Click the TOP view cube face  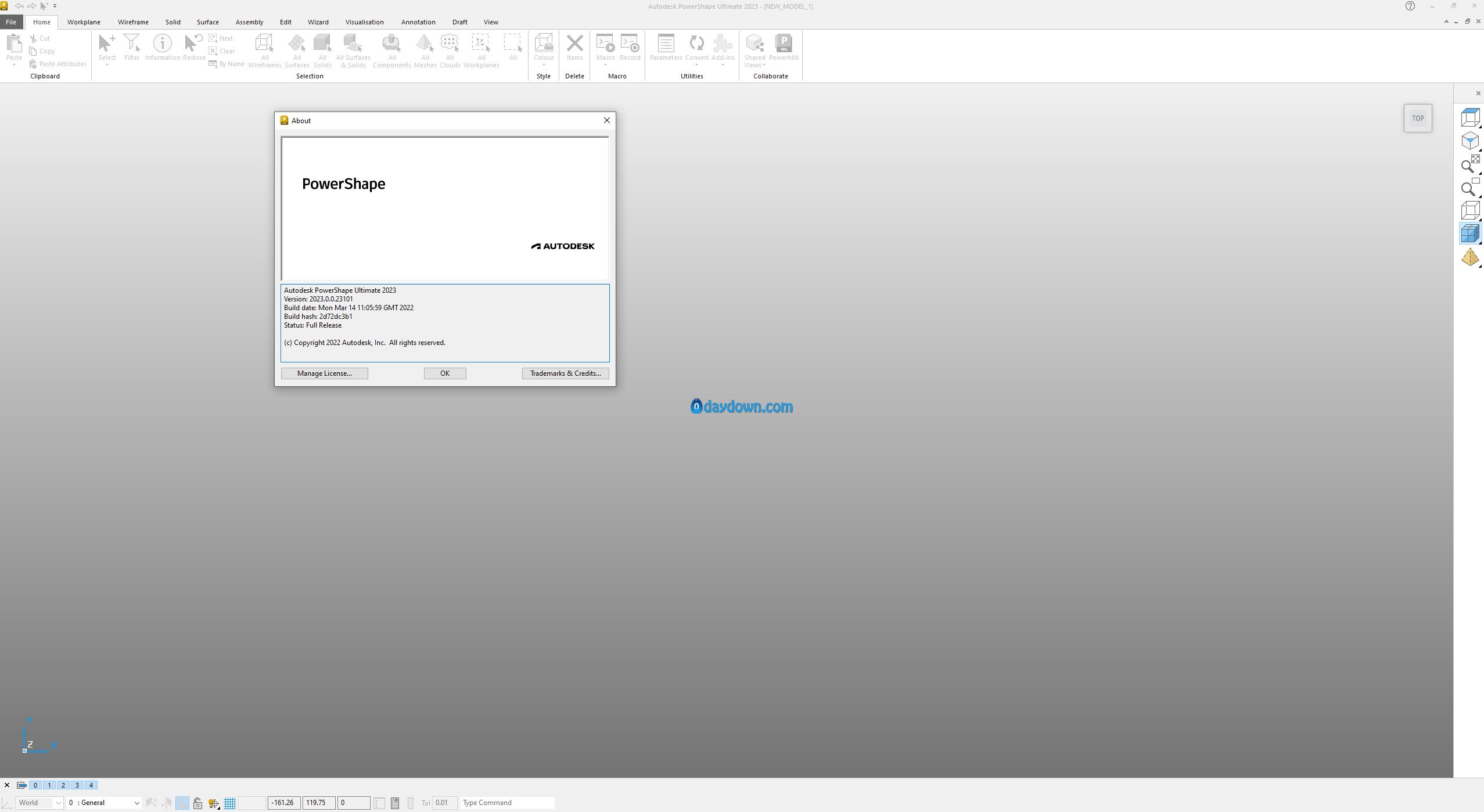1418,118
